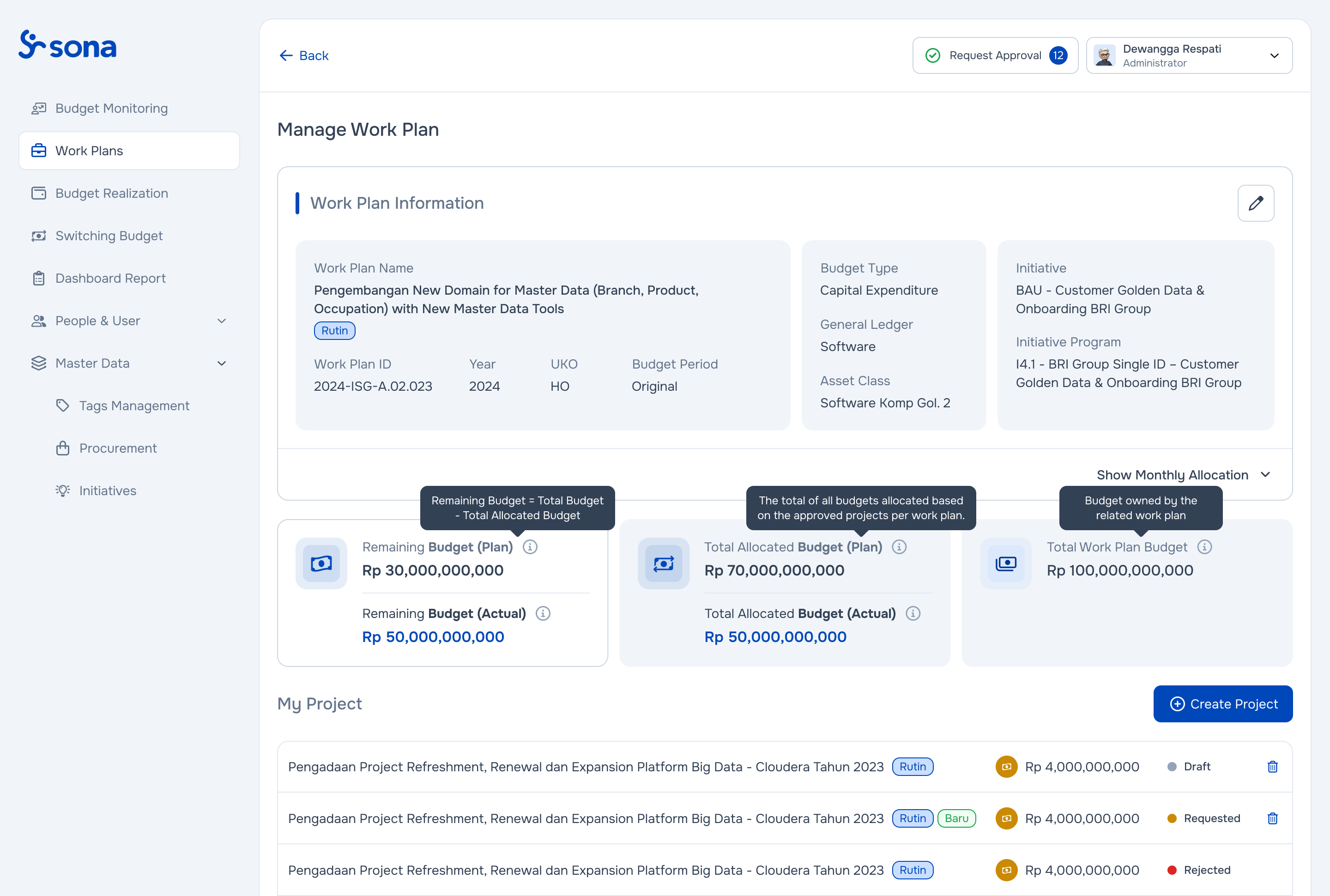Screen dimensions: 1330x896
Task: Click the Rp 70,000,000,000 allocated plan value
Action: 774,570
